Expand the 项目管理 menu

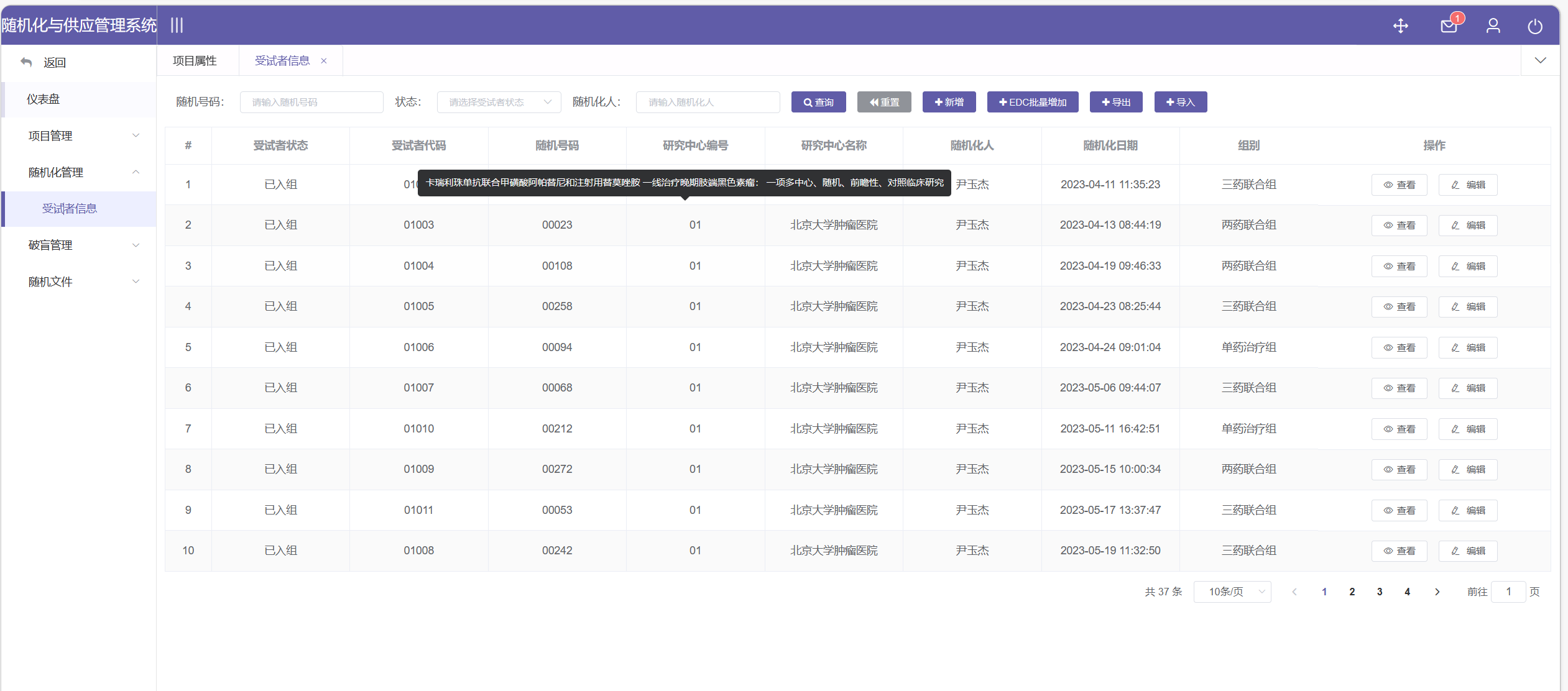click(79, 135)
